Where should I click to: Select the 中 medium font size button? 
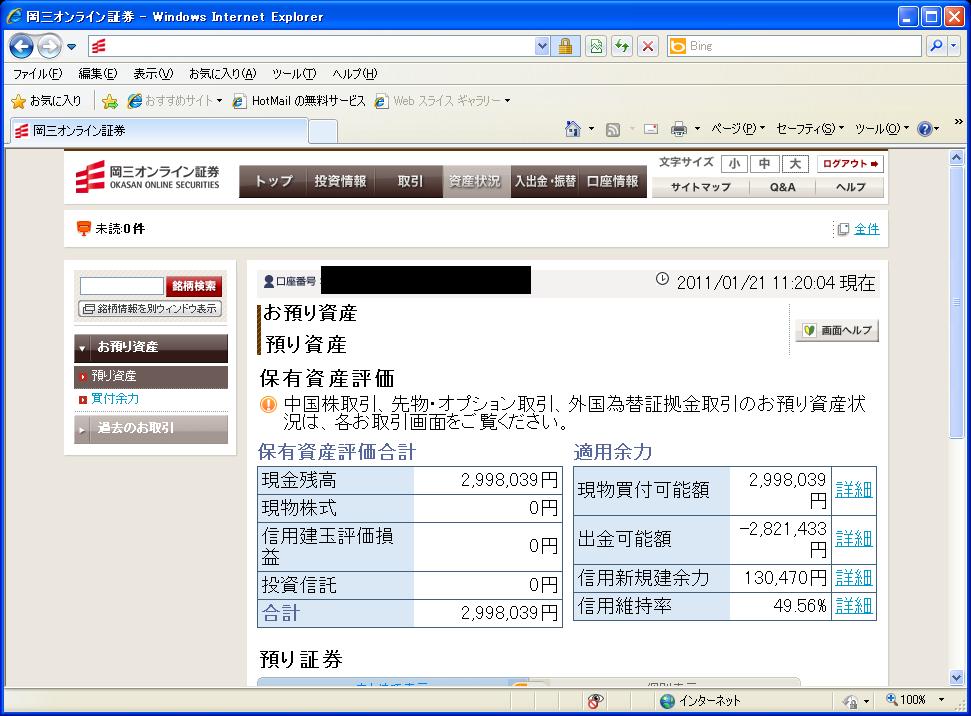coord(764,164)
